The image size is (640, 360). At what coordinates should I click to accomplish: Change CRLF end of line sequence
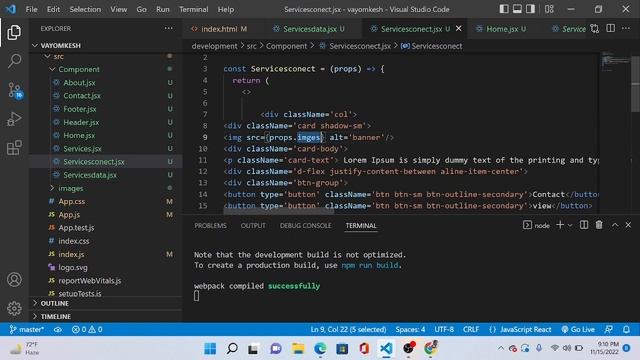[471, 329]
